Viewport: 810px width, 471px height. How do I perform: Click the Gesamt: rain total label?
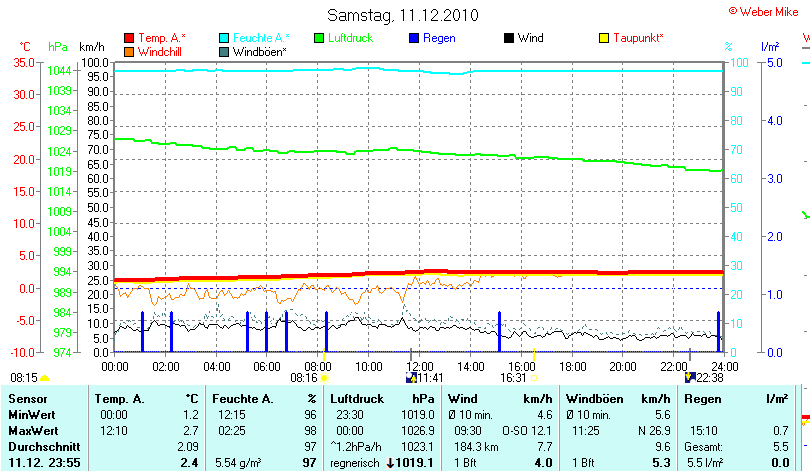tap(703, 447)
